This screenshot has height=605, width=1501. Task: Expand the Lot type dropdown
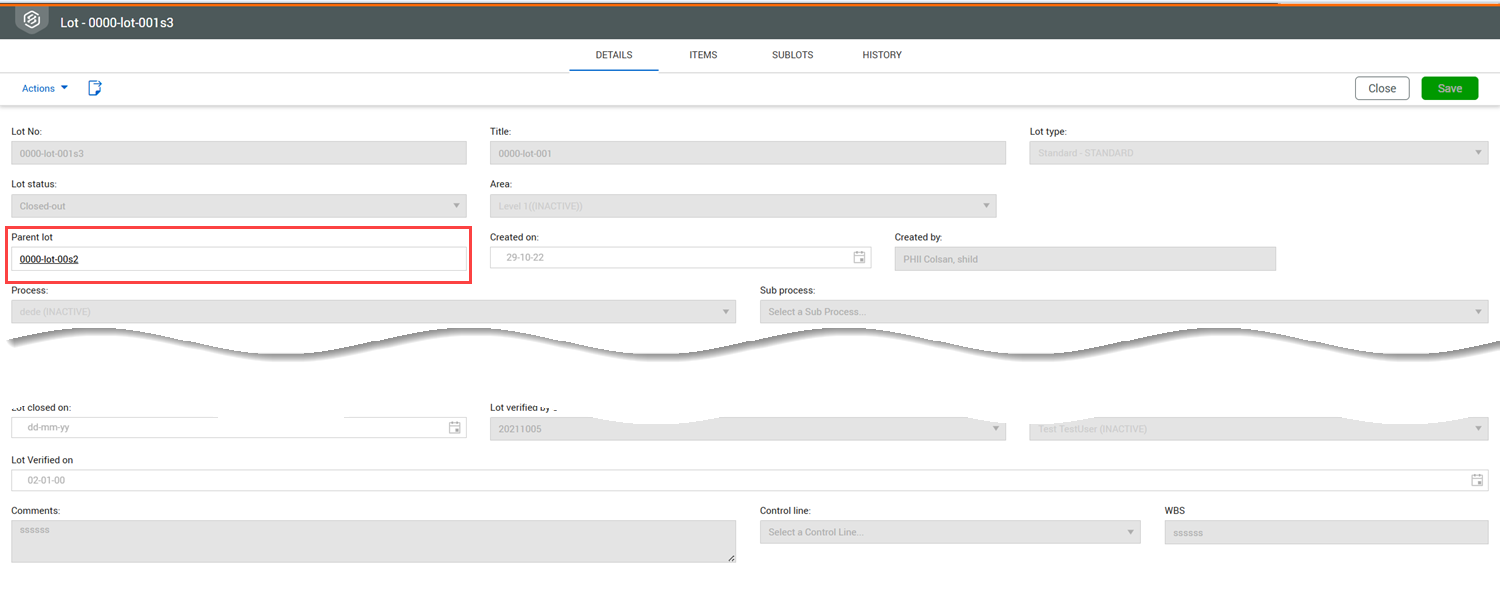pos(1258,153)
